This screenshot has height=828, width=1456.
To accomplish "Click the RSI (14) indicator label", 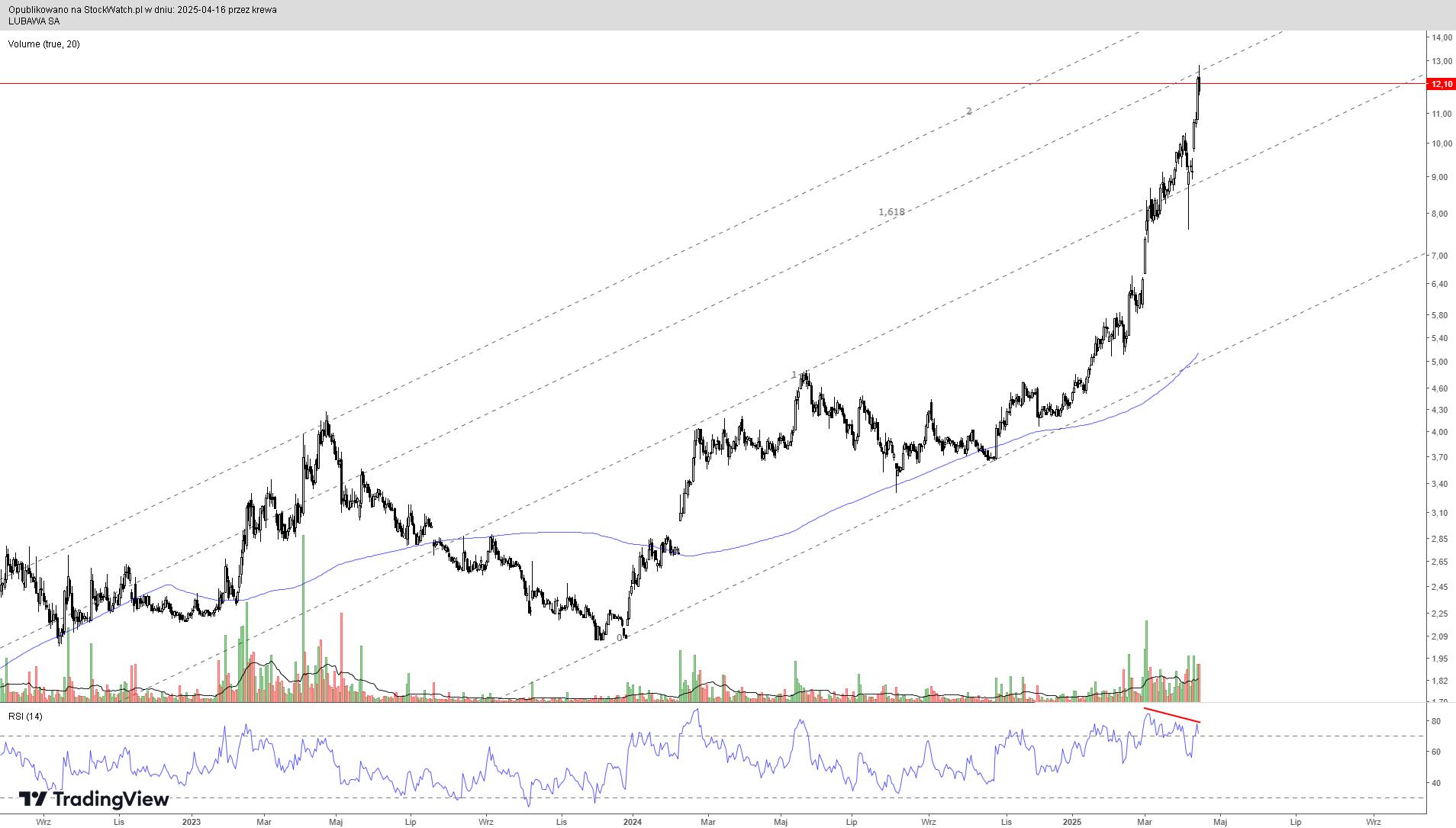I will click(x=25, y=717).
